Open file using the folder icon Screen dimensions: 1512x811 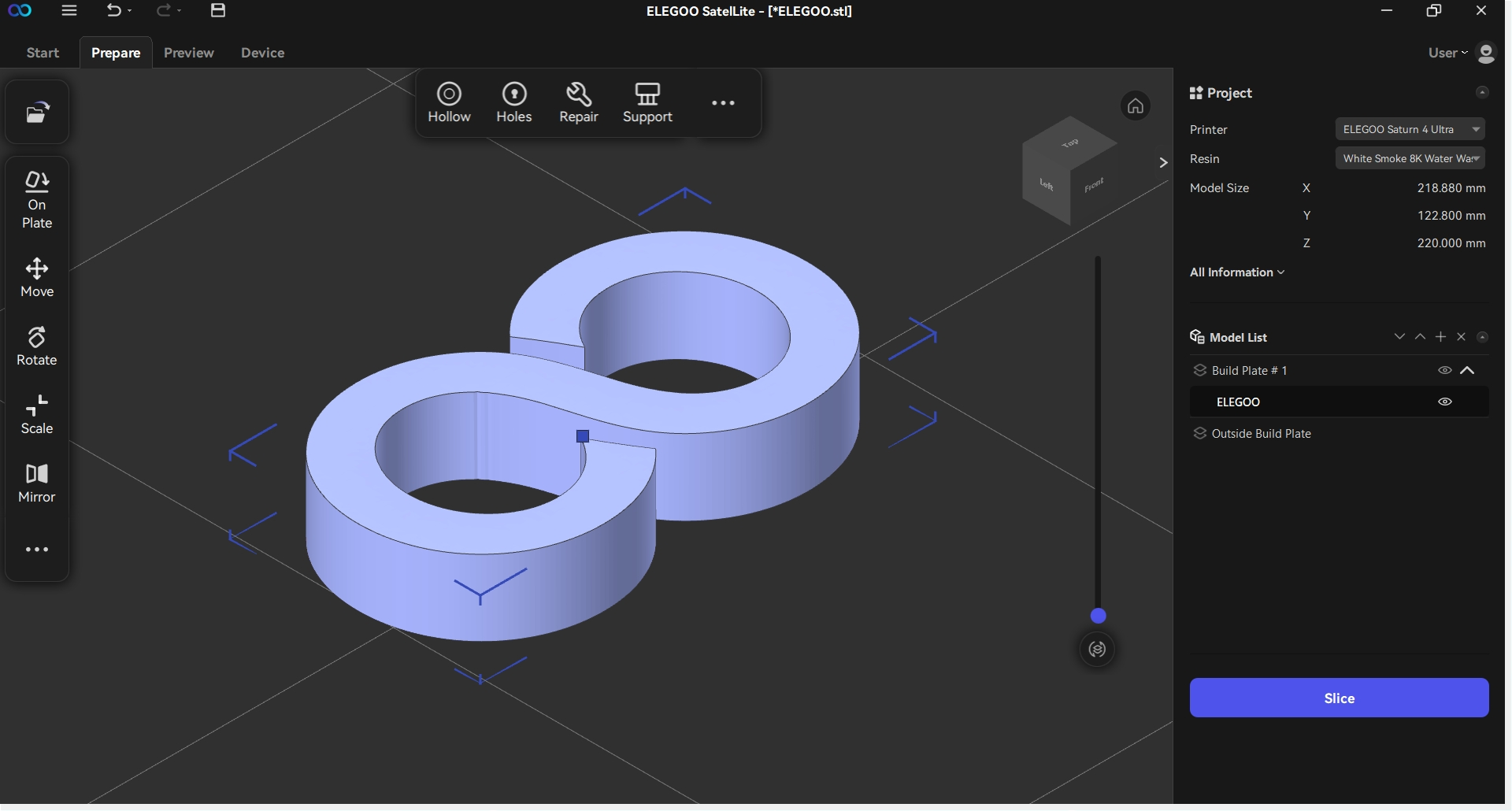point(37,113)
